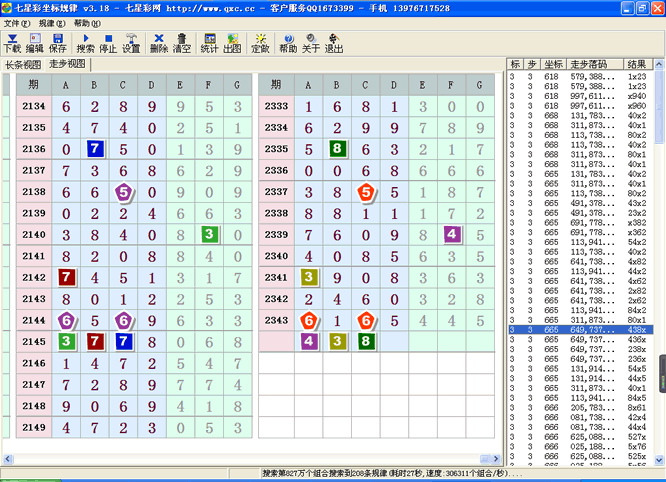Click purple square 4 in row 2339
Screen dimensions: 666x482
(452, 234)
